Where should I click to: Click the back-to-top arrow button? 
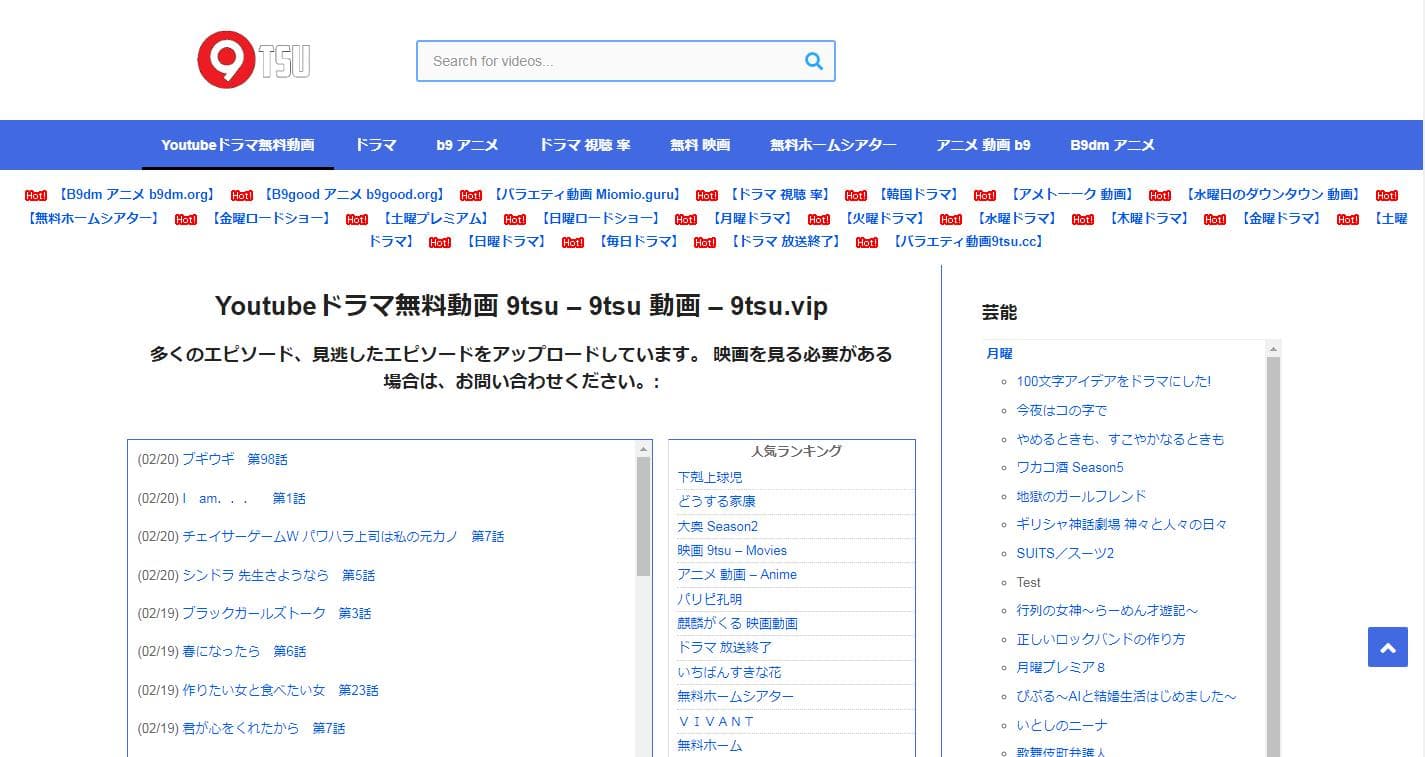click(x=1387, y=647)
